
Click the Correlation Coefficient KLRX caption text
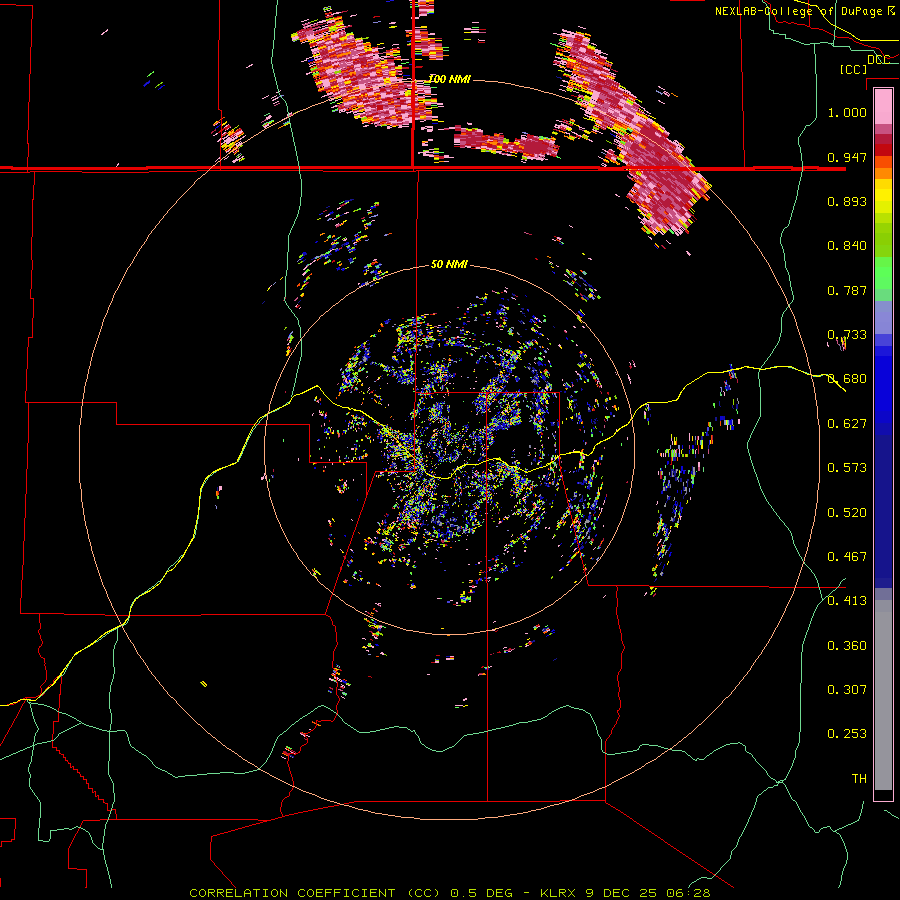click(x=450, y=893)
